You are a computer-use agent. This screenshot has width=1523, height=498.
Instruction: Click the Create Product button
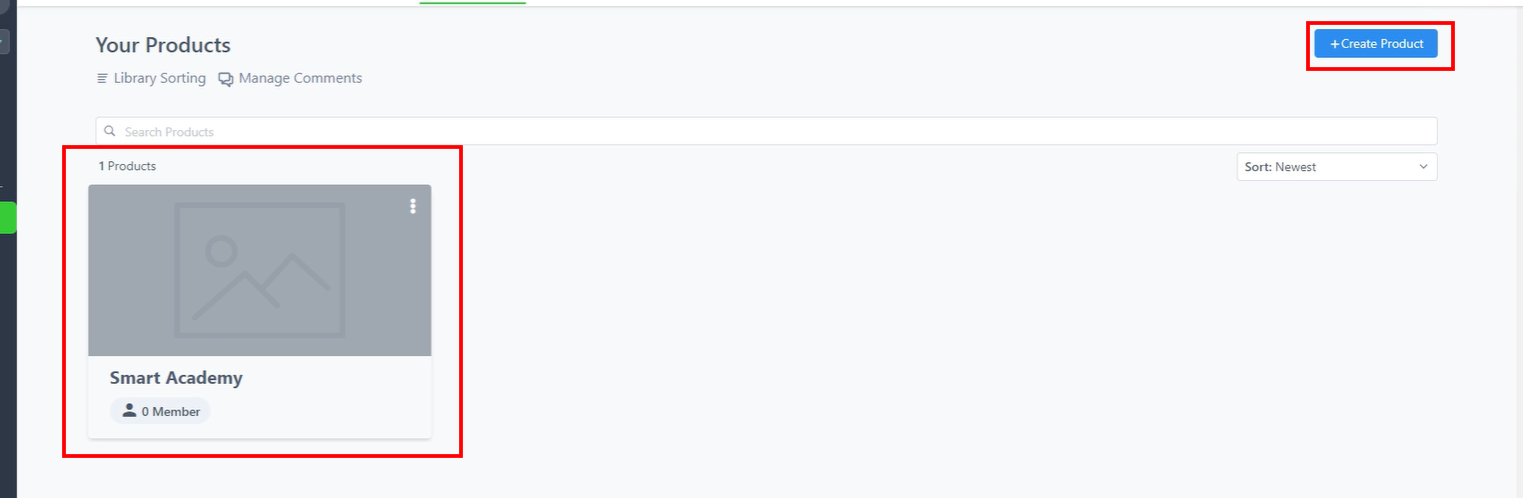(1376, 44)
